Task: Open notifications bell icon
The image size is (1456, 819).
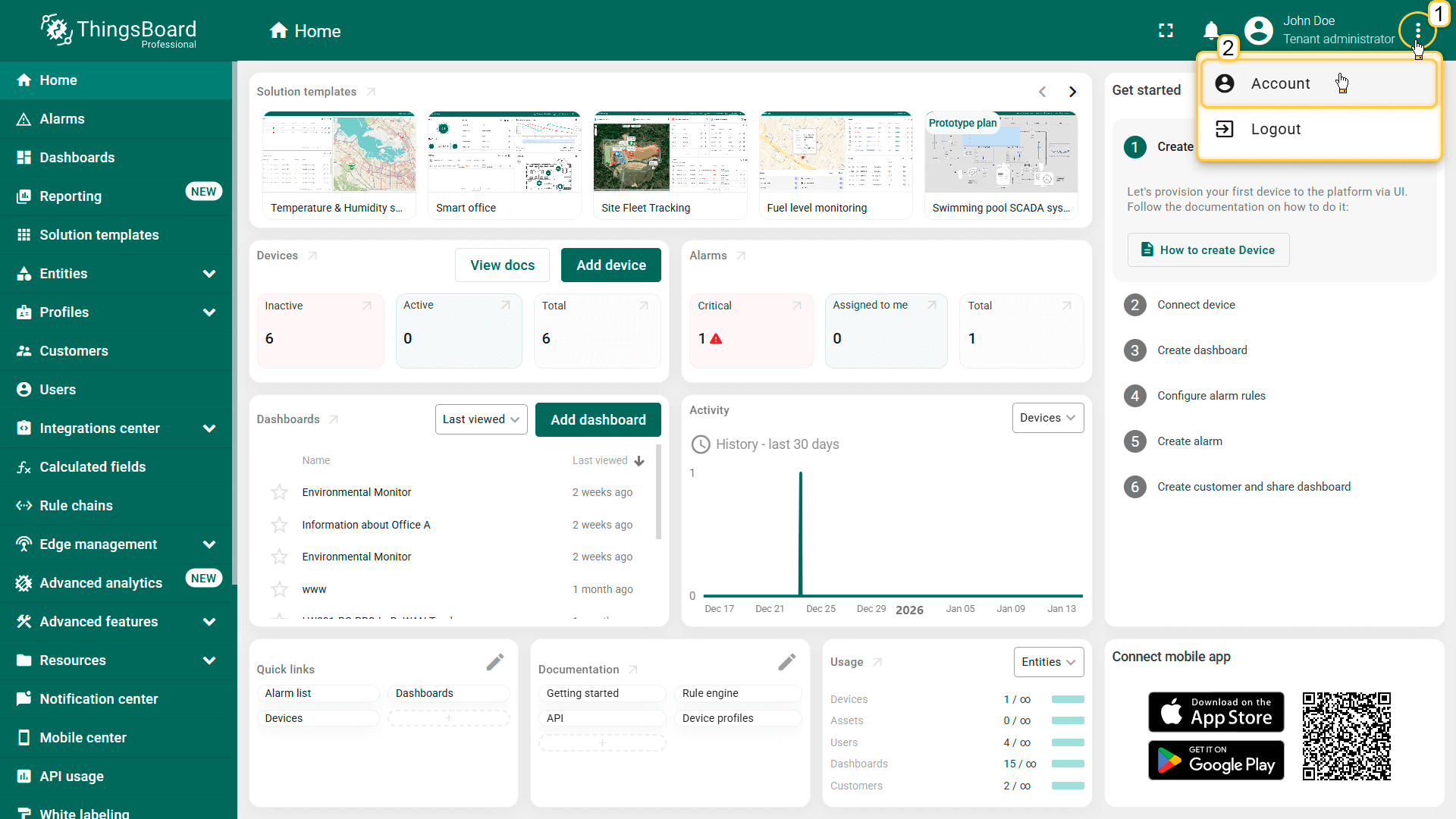Action: (1211, 30)
